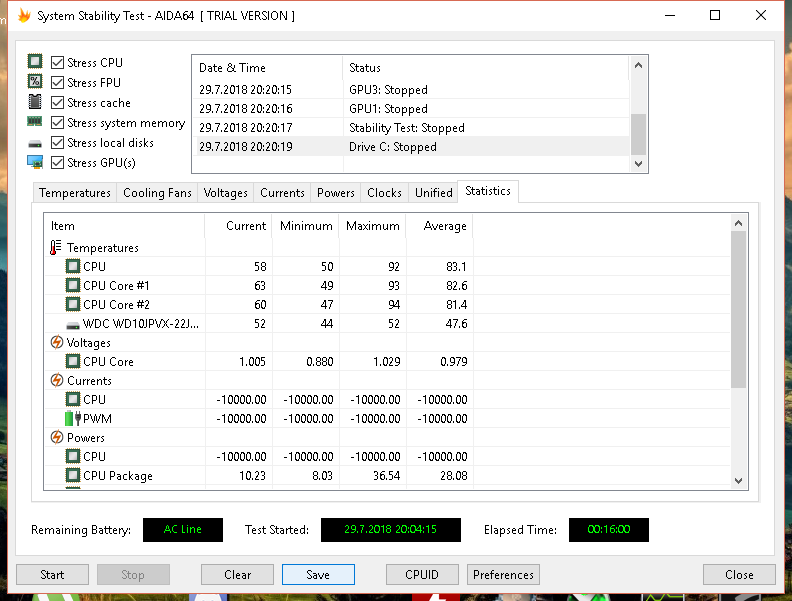Click the Powers lightning bolt category icon
Image resolution: width=792 pixels, height=601 pixels.
point(57,438)
